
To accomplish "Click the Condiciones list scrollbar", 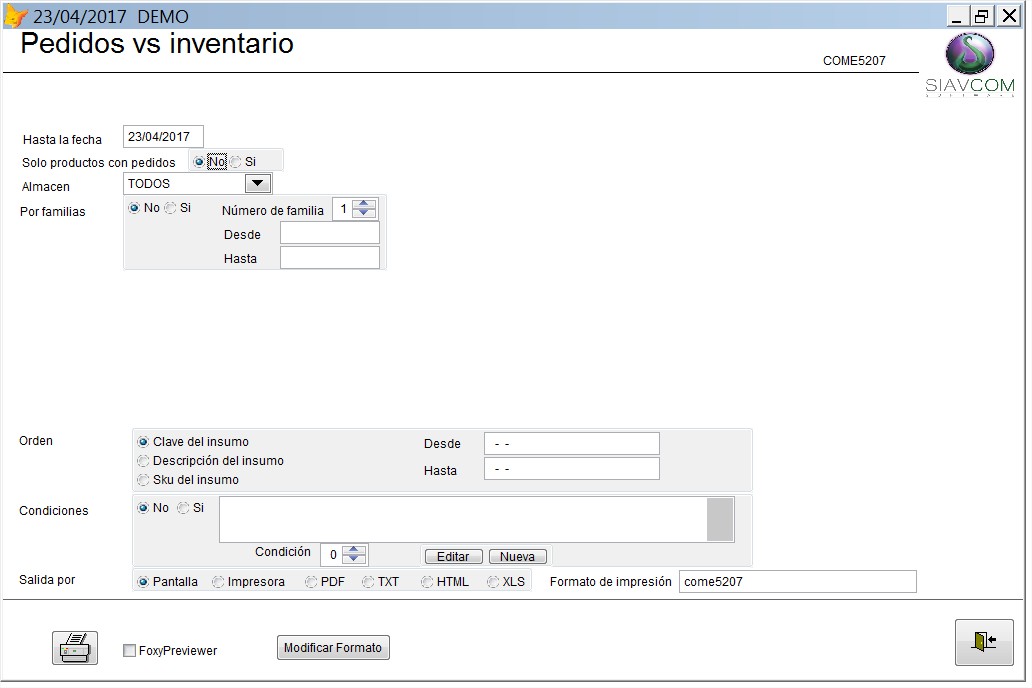I will tap(720, 519).
